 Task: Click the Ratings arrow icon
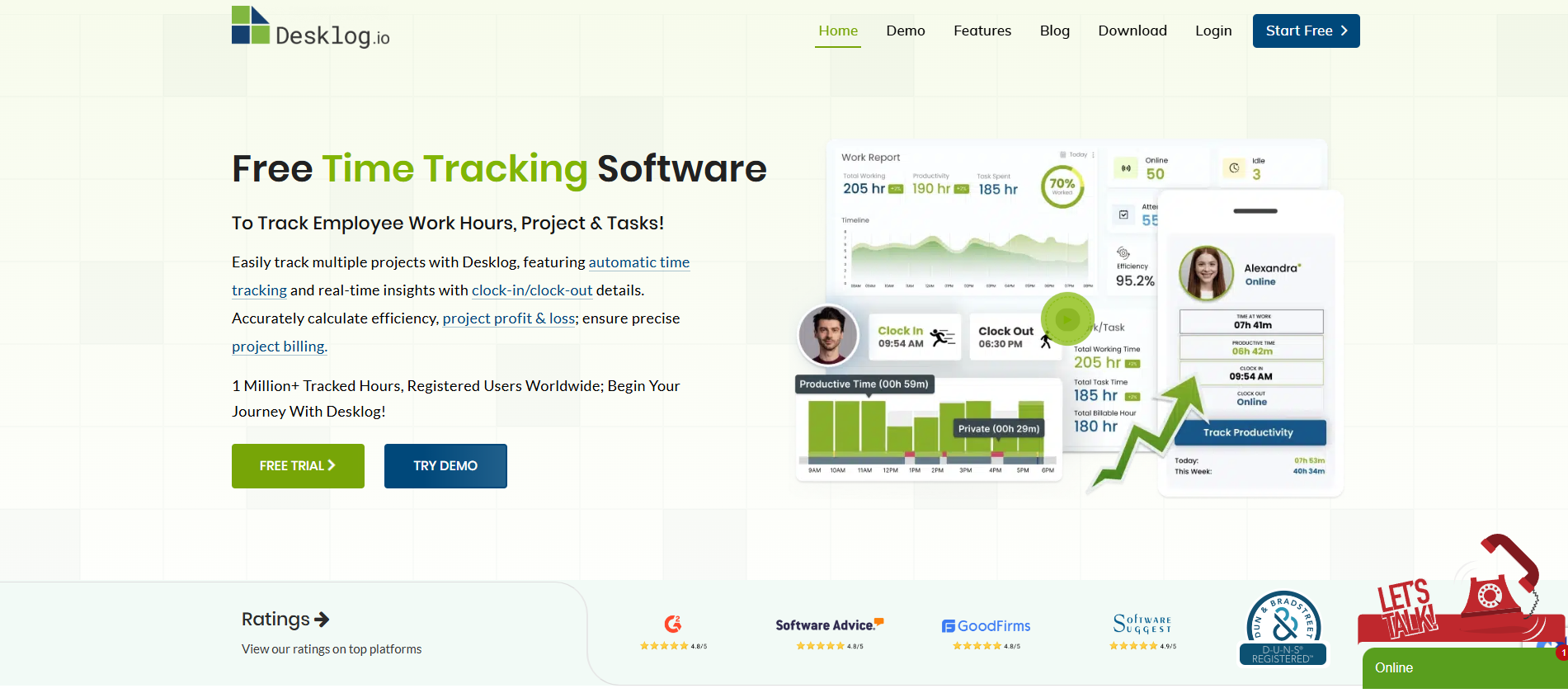click(323, 620)
